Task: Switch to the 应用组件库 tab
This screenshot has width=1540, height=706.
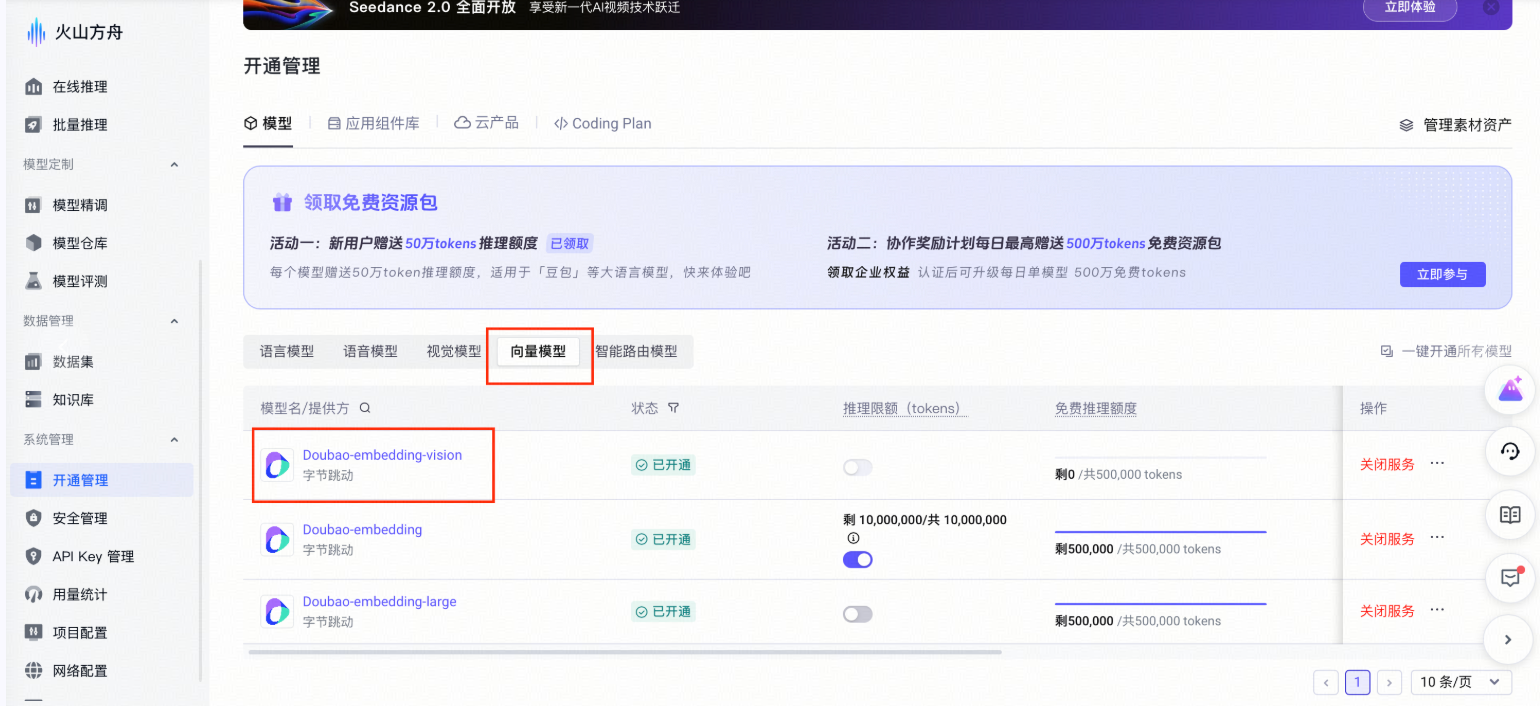Action: click(x=373, y=123)
